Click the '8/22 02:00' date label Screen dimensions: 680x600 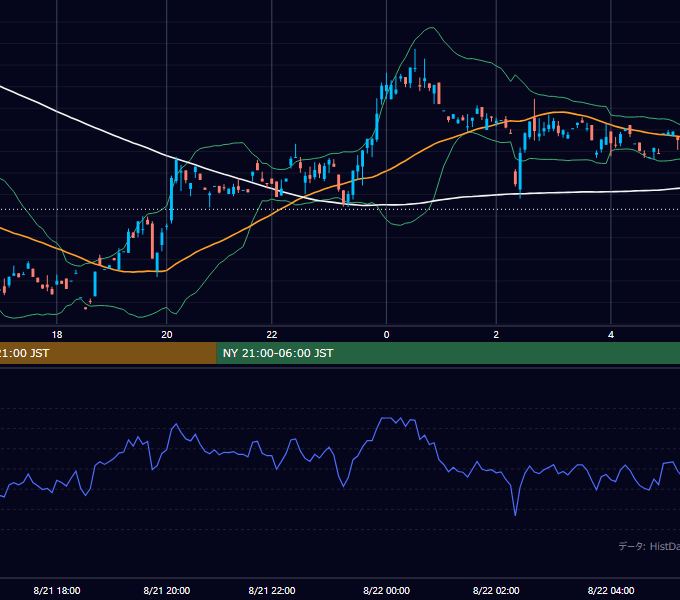[x=496, y=590]
